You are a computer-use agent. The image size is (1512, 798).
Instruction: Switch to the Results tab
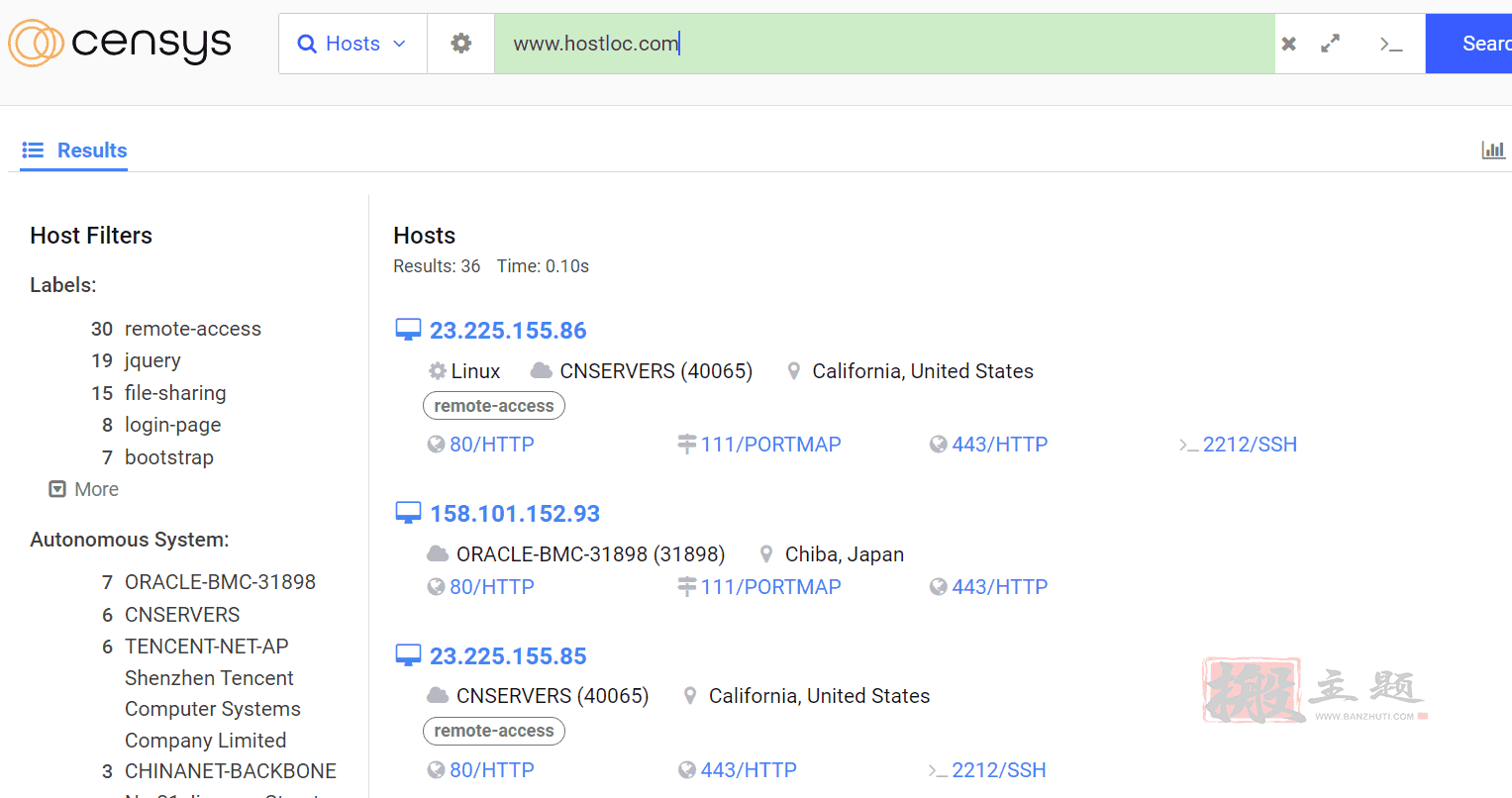click(74, 150)
